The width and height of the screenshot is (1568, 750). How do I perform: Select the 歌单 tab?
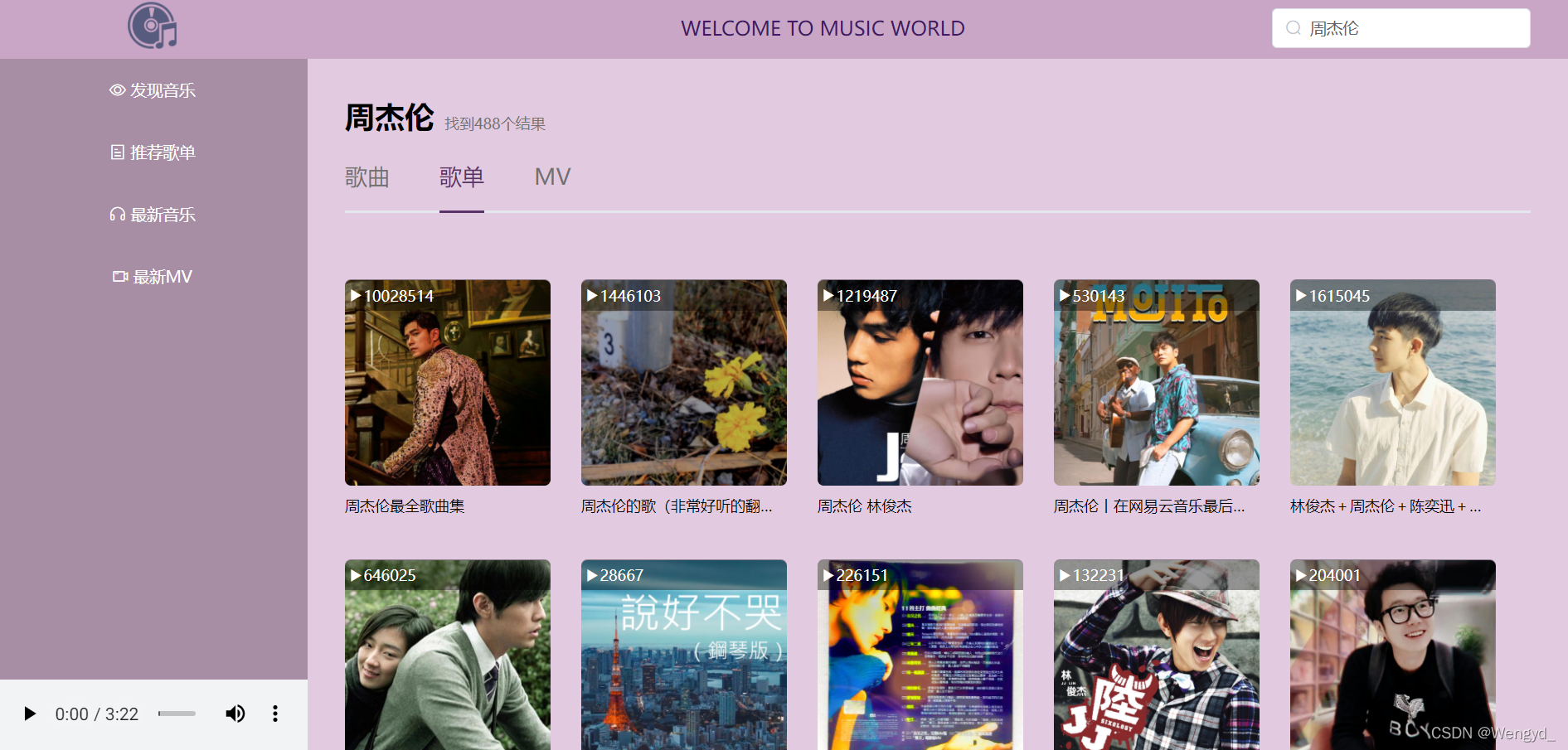(462, 177)
